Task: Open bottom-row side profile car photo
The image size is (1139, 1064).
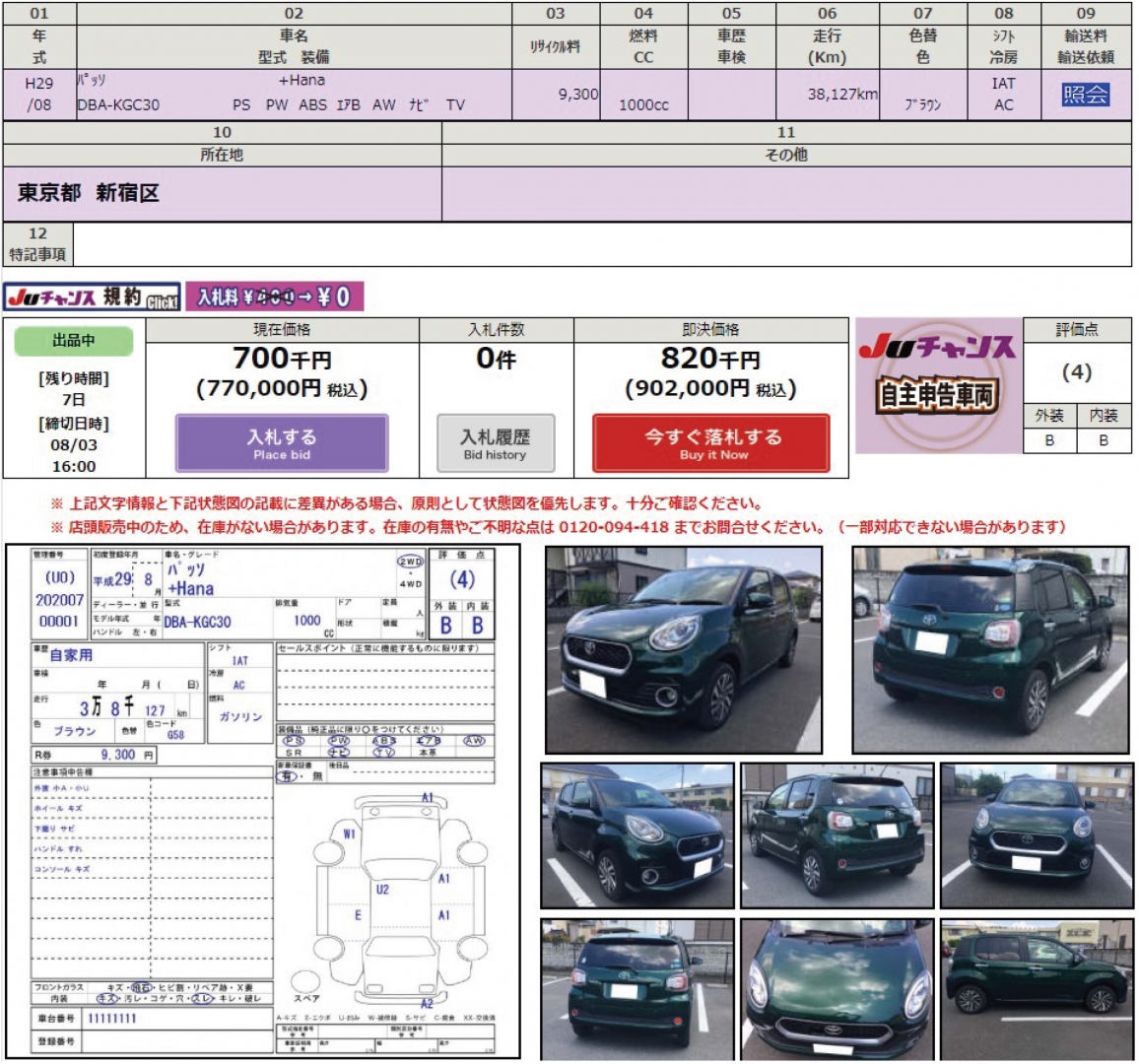Action: click(x=1037, y=990)
